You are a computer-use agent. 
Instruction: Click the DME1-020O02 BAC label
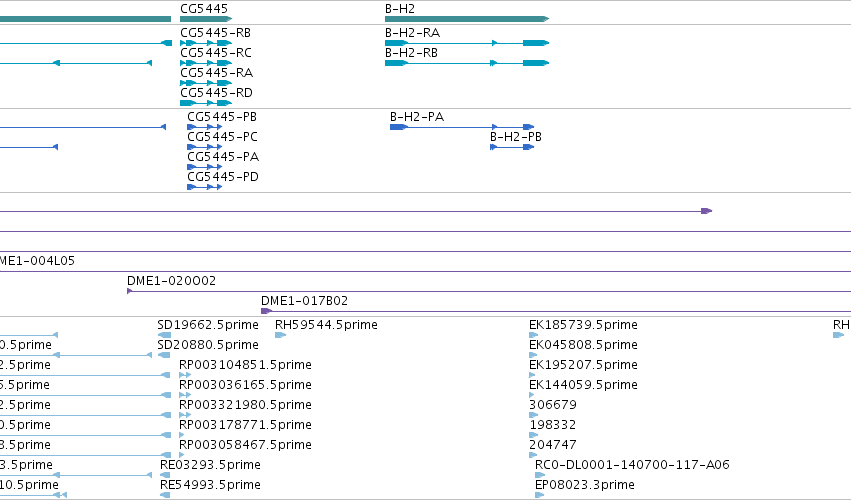click(172, 281)
